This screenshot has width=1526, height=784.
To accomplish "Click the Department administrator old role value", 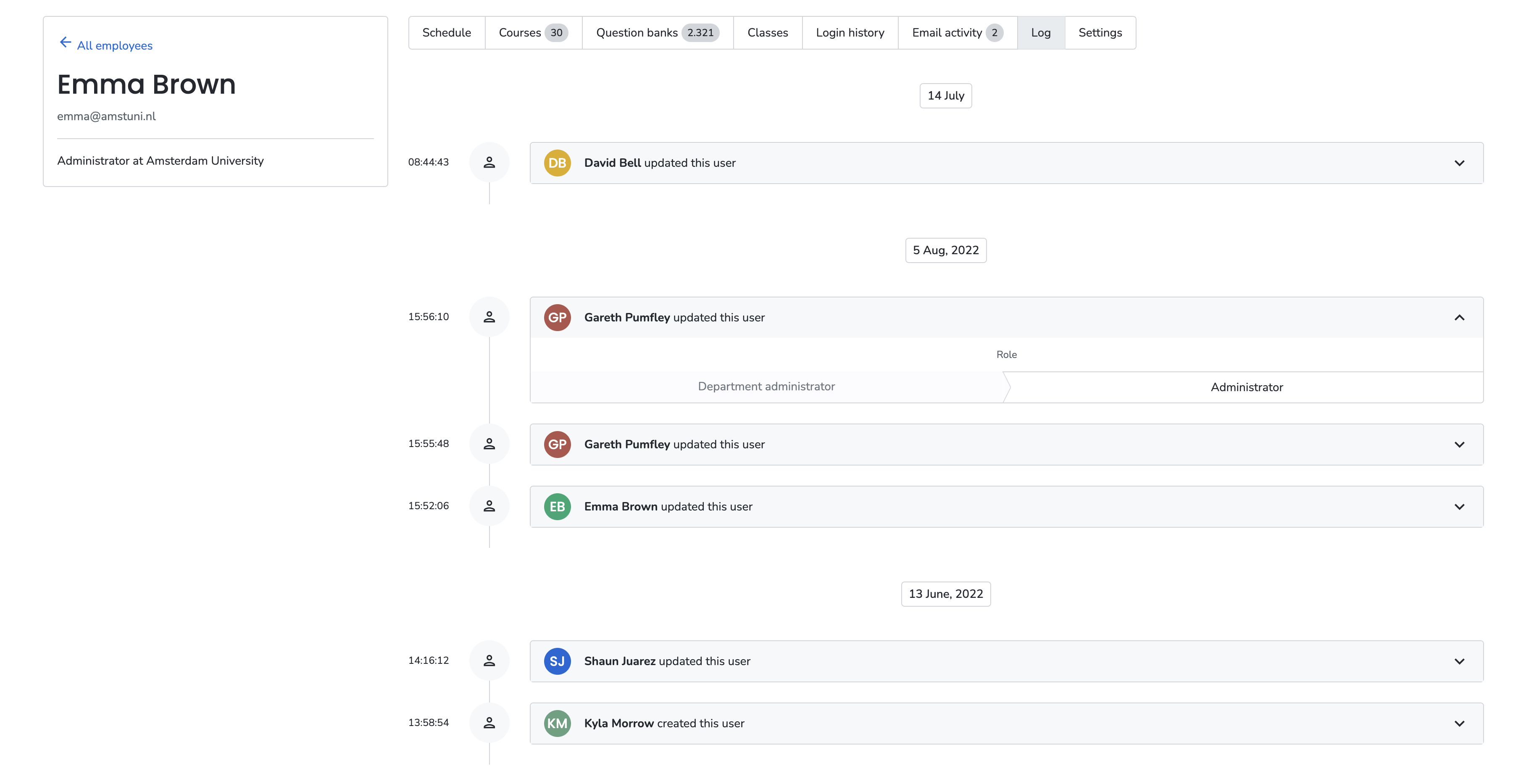I will point(766,387).
